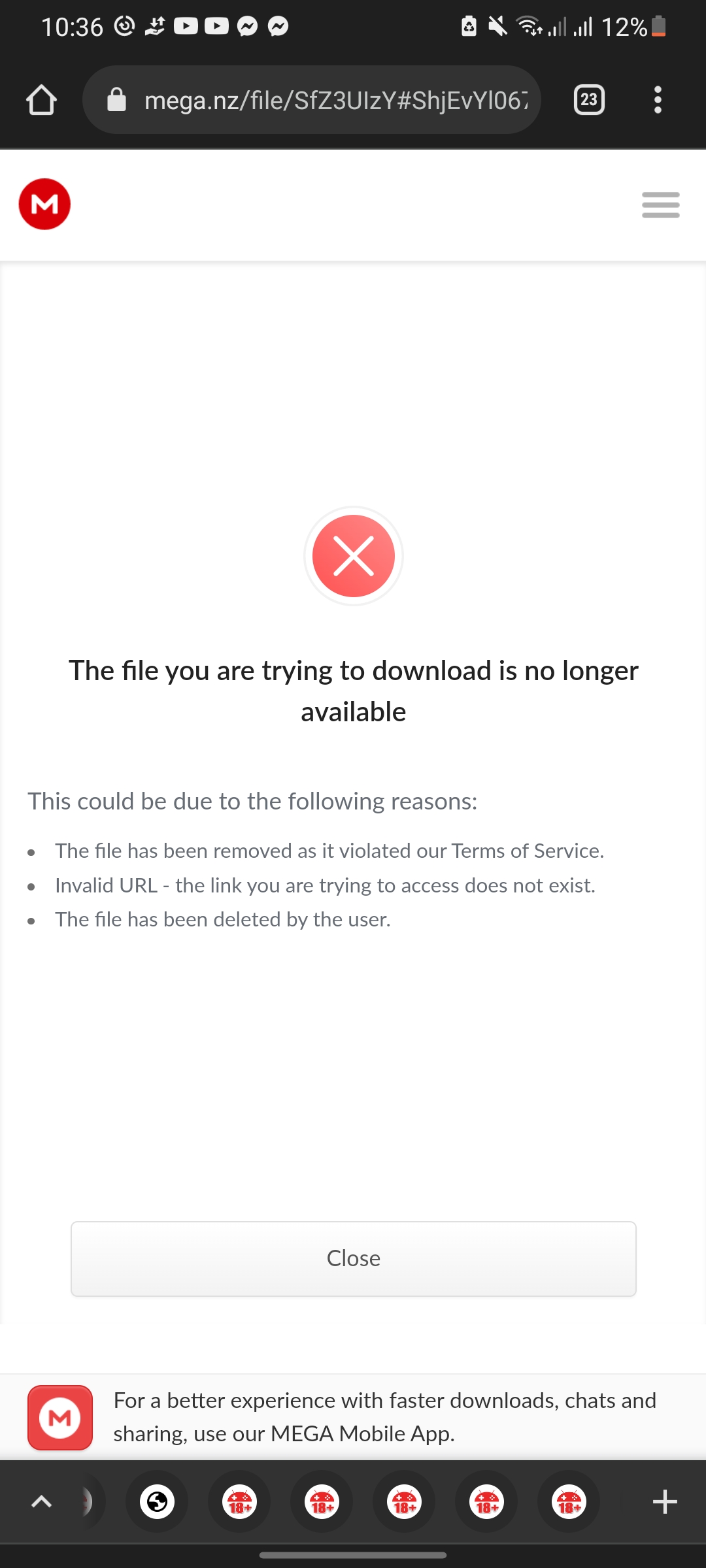
Task: Switch to the globe icon tab
Action: (x=157, y=1501)
